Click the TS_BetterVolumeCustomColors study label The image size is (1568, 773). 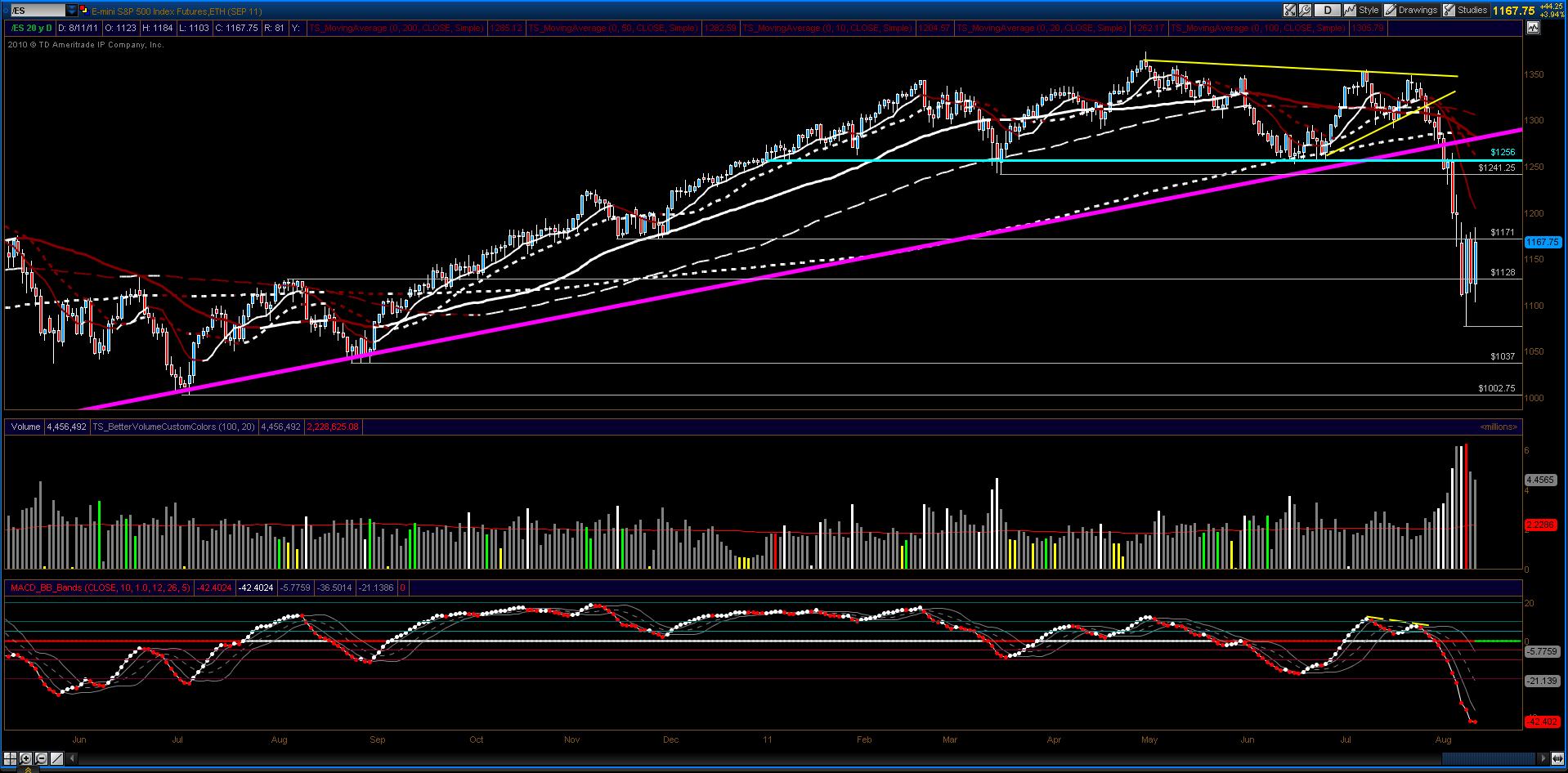(x=173, y=427)
